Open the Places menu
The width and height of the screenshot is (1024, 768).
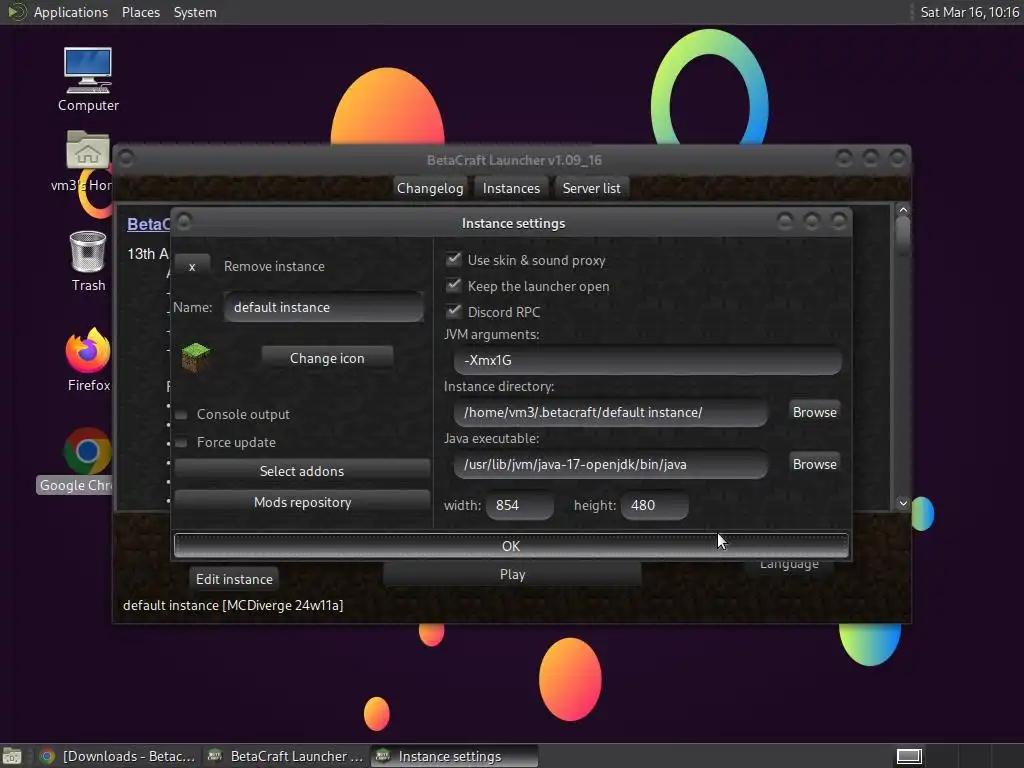[x=140, y=12]
